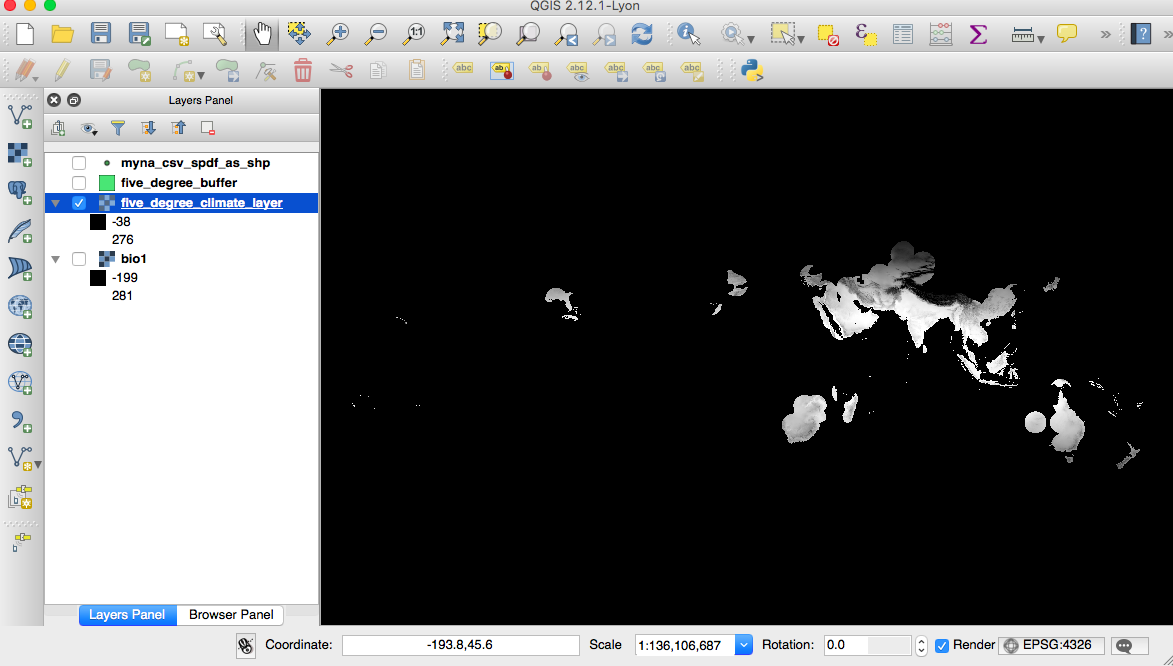Add vector layer from sidebar
Viewport: 1173px width, 666px height.
click(x=20, y=116)
